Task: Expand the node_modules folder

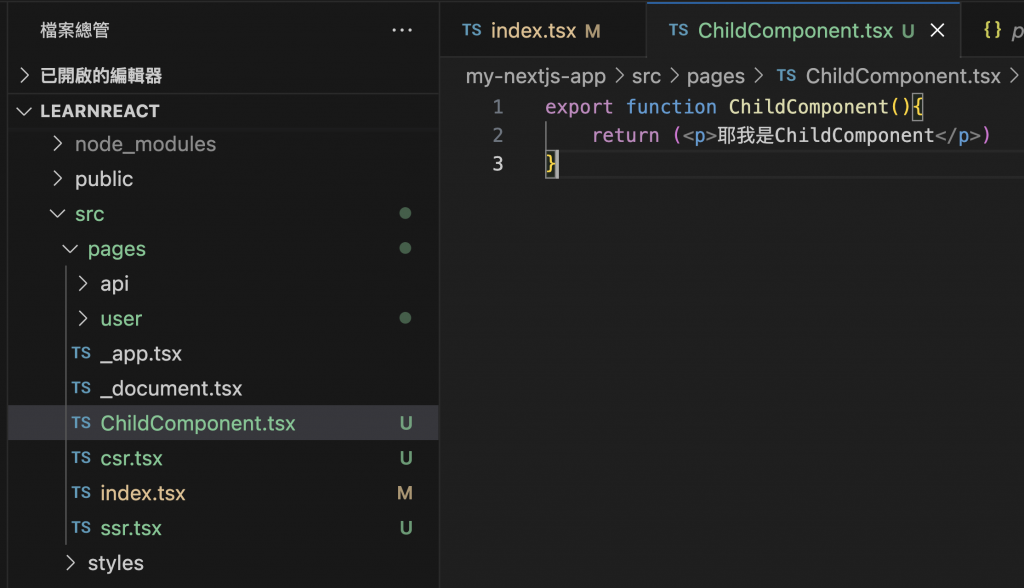Action: (58, 144)
